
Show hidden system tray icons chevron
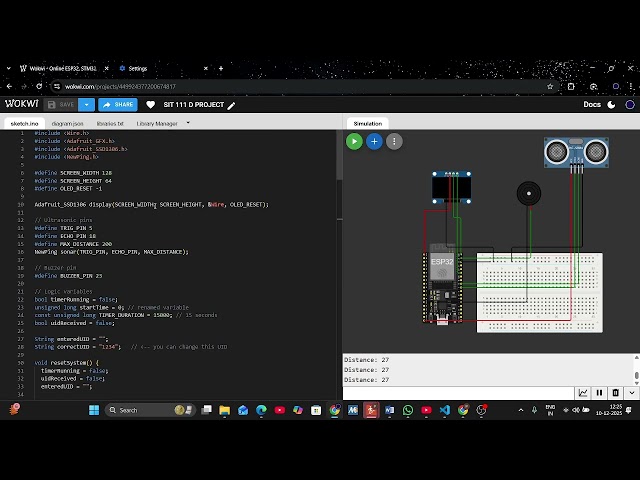521,410
